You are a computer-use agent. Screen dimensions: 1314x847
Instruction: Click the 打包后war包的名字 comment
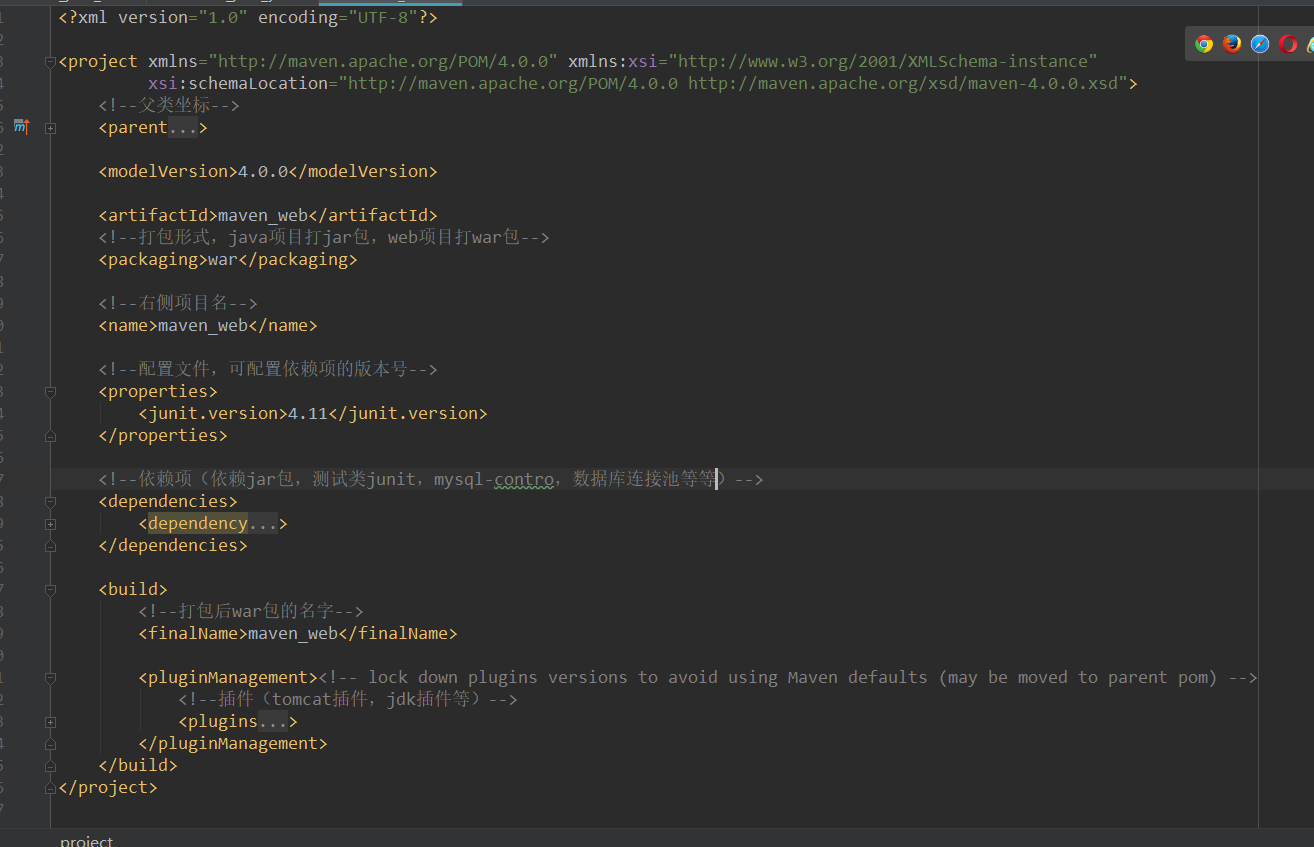click(250, 612)
